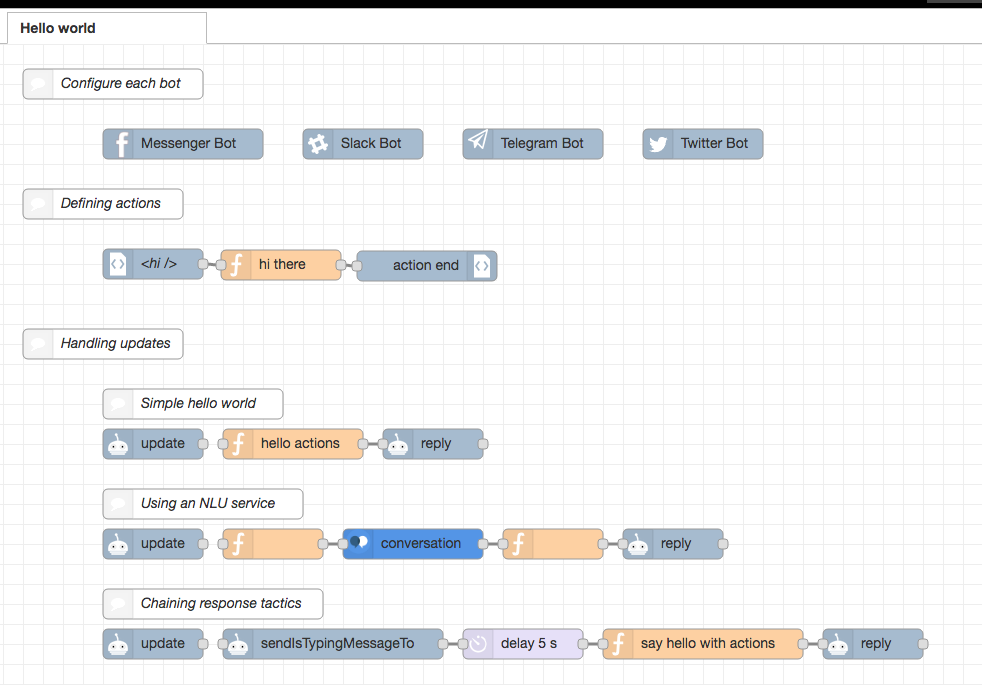
Task: Click bot icon on update node beside hello actions
Action: (118, 444)
